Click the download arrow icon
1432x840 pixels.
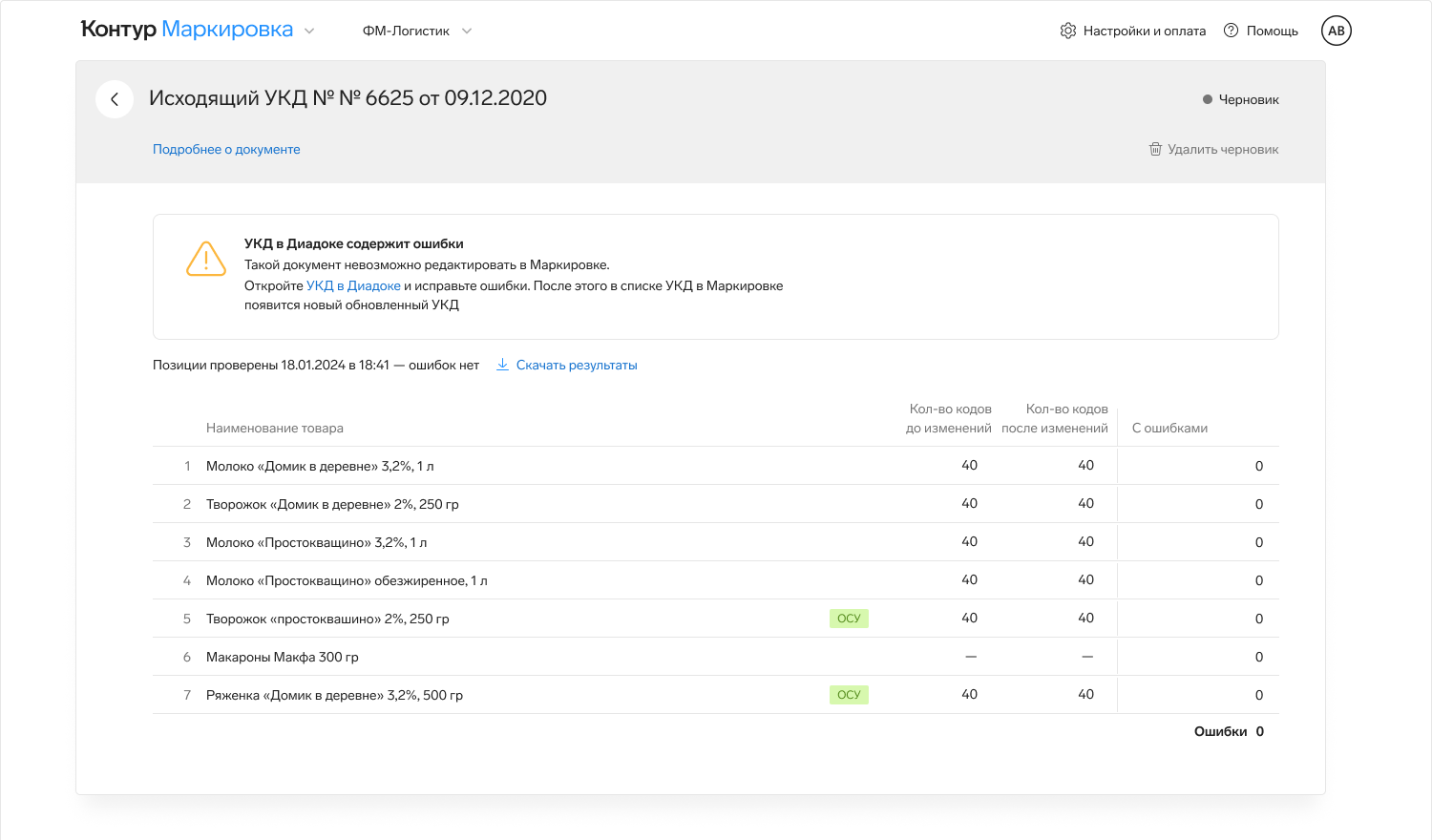502,365
